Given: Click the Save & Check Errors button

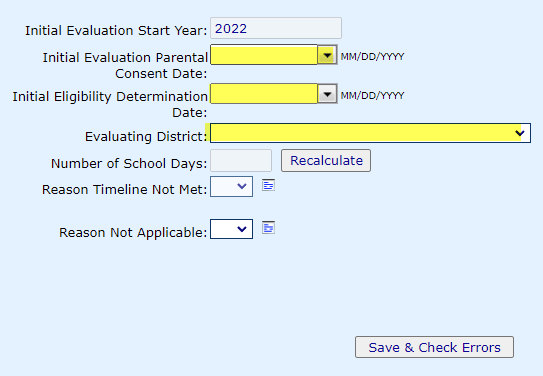Looking at the screenshot, I should (434, 347).
